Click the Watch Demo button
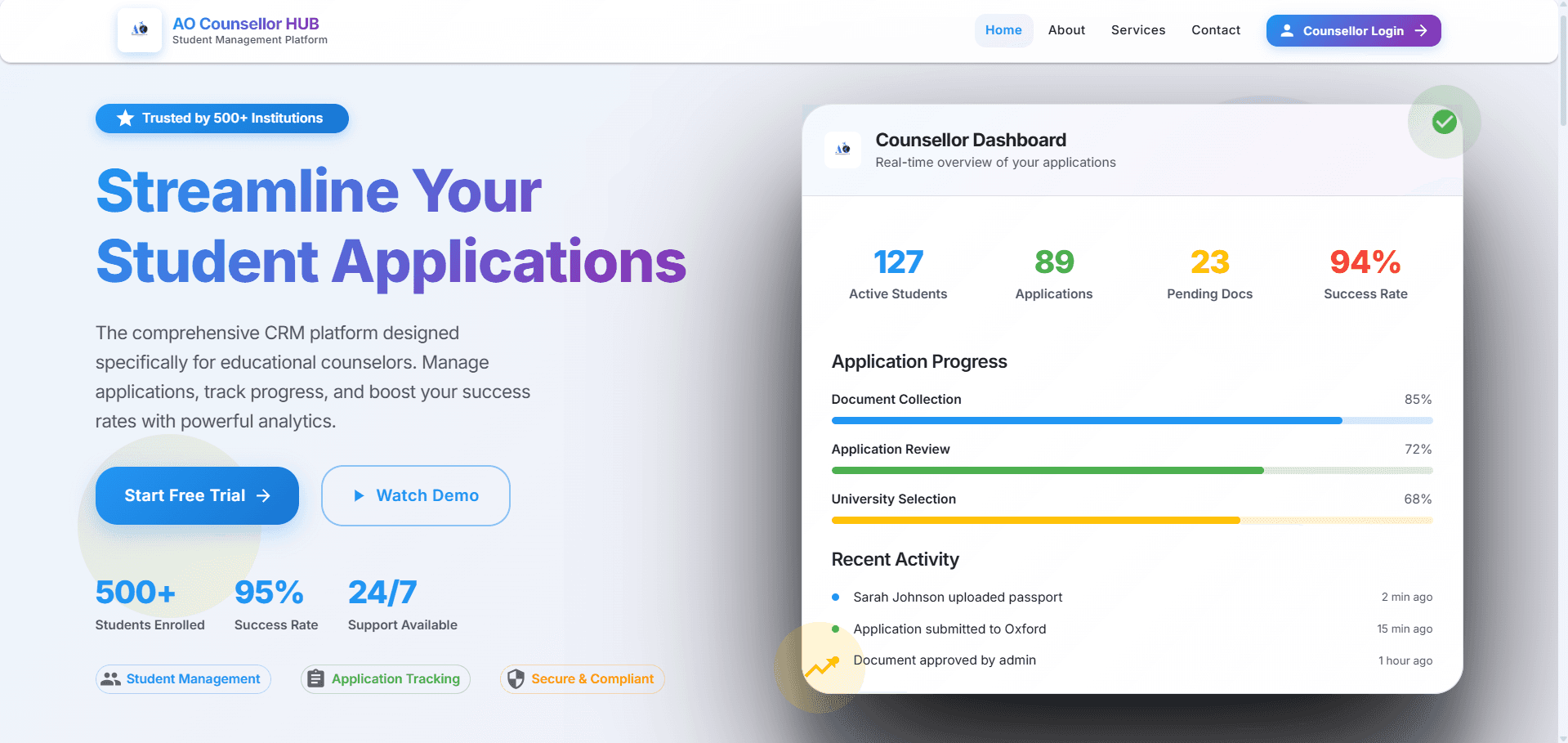 pos(416,495)
